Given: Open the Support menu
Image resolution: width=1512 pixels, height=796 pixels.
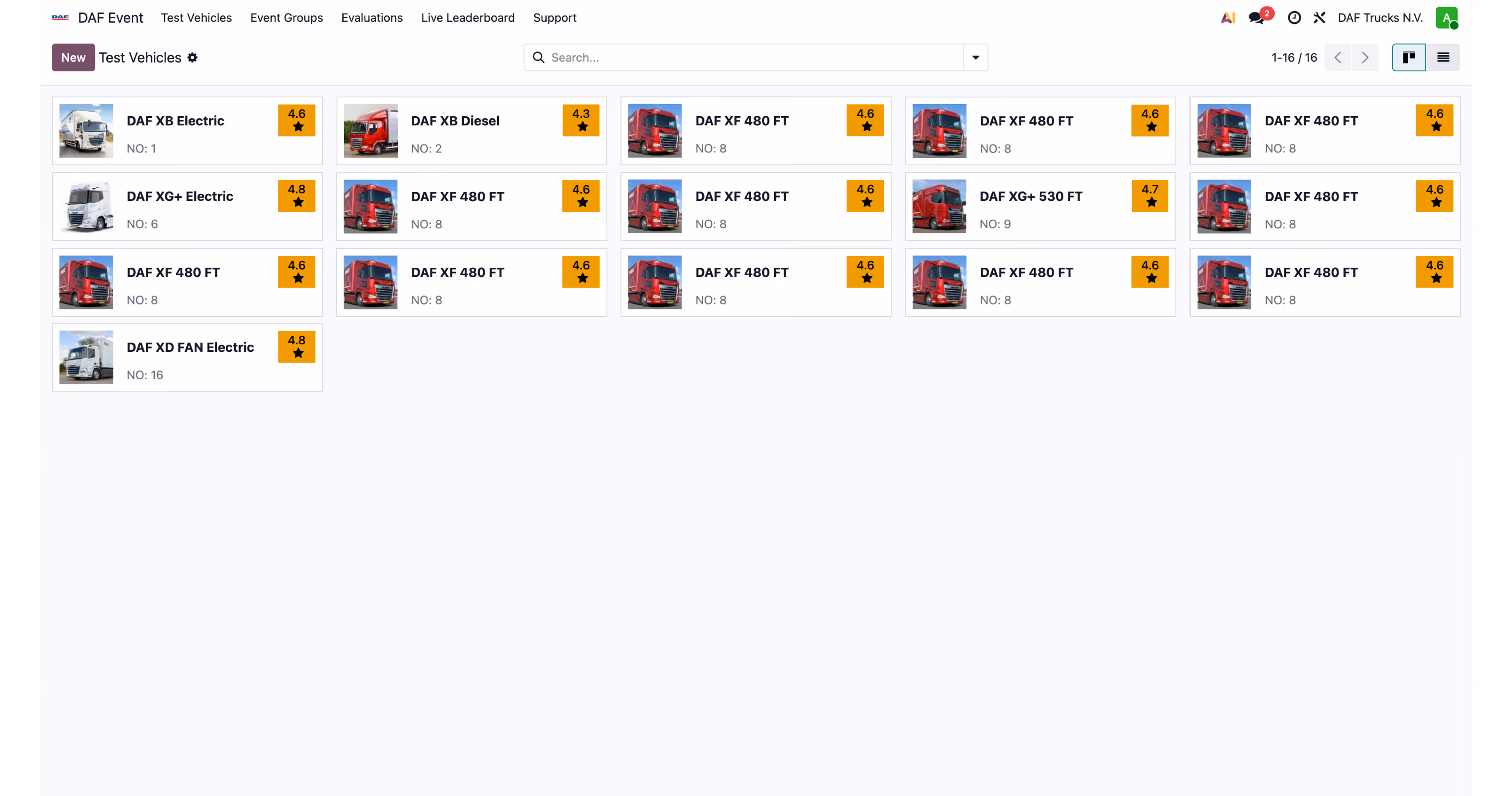Looking at the screenshot, I should click(555, 18).
